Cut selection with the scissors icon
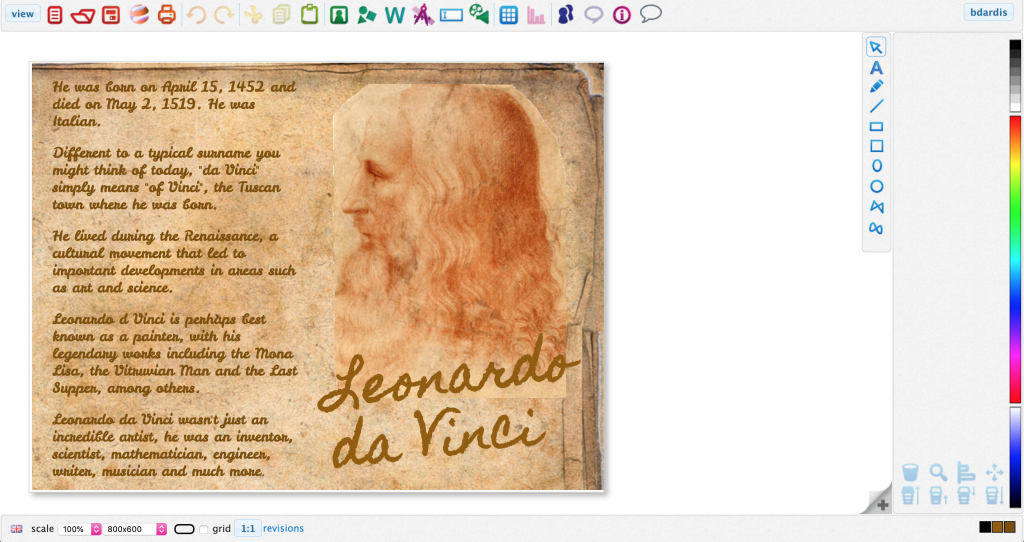Image resolution: width=1024 pixels, height=542 pixels. click(x=253, y=14)
